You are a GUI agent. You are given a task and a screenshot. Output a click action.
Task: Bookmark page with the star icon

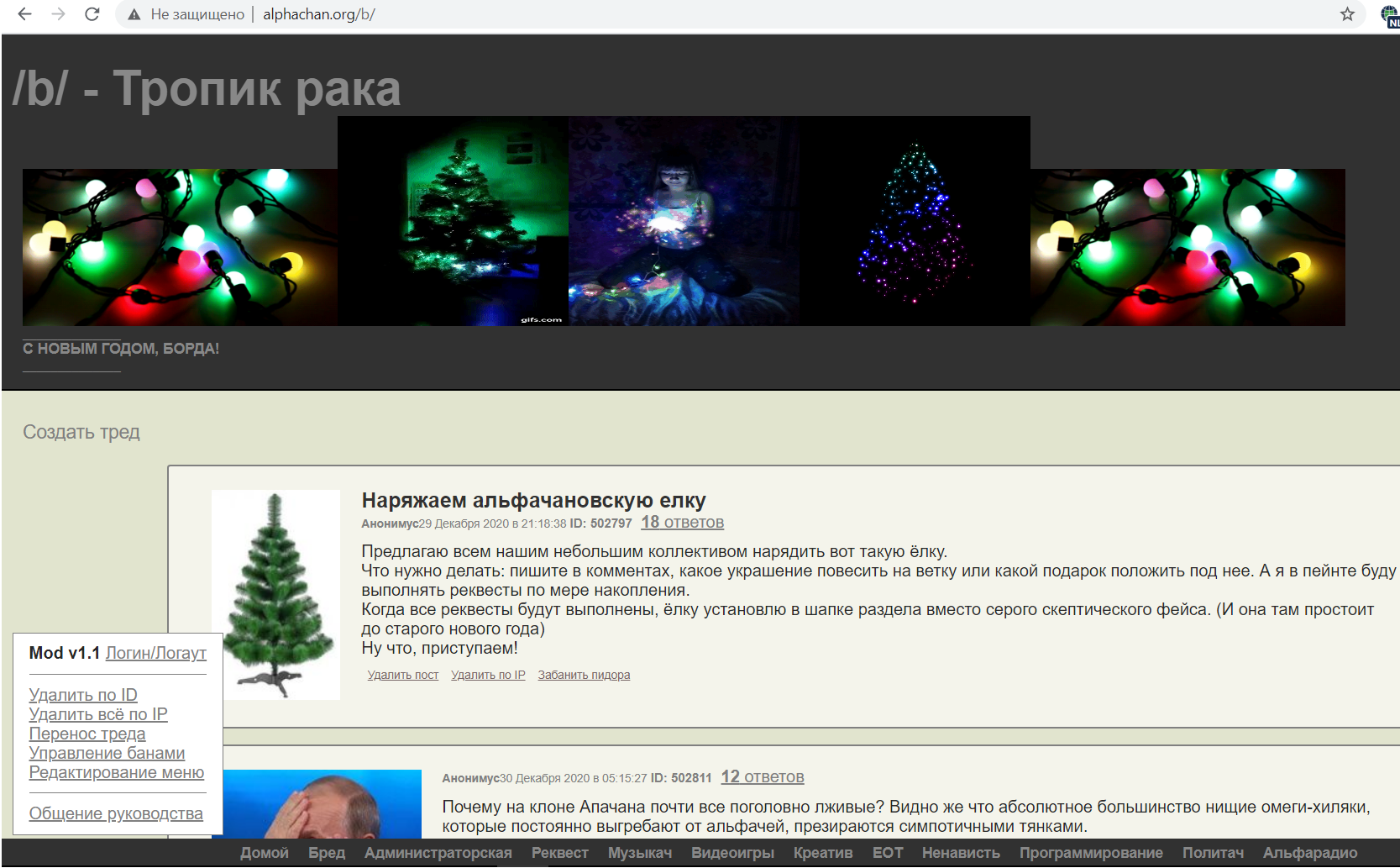coord(1347,14)
